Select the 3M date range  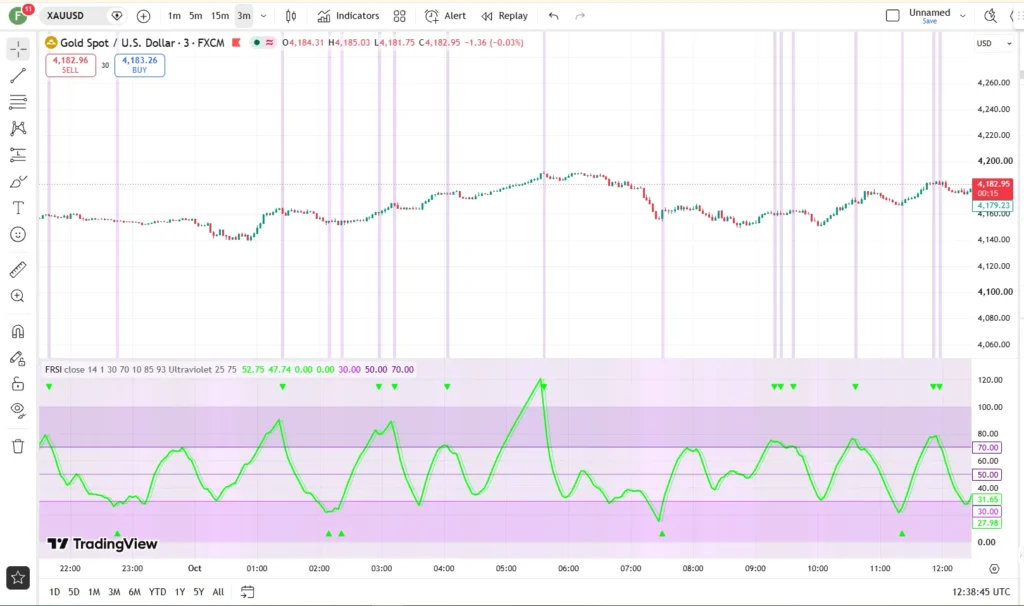114,592
